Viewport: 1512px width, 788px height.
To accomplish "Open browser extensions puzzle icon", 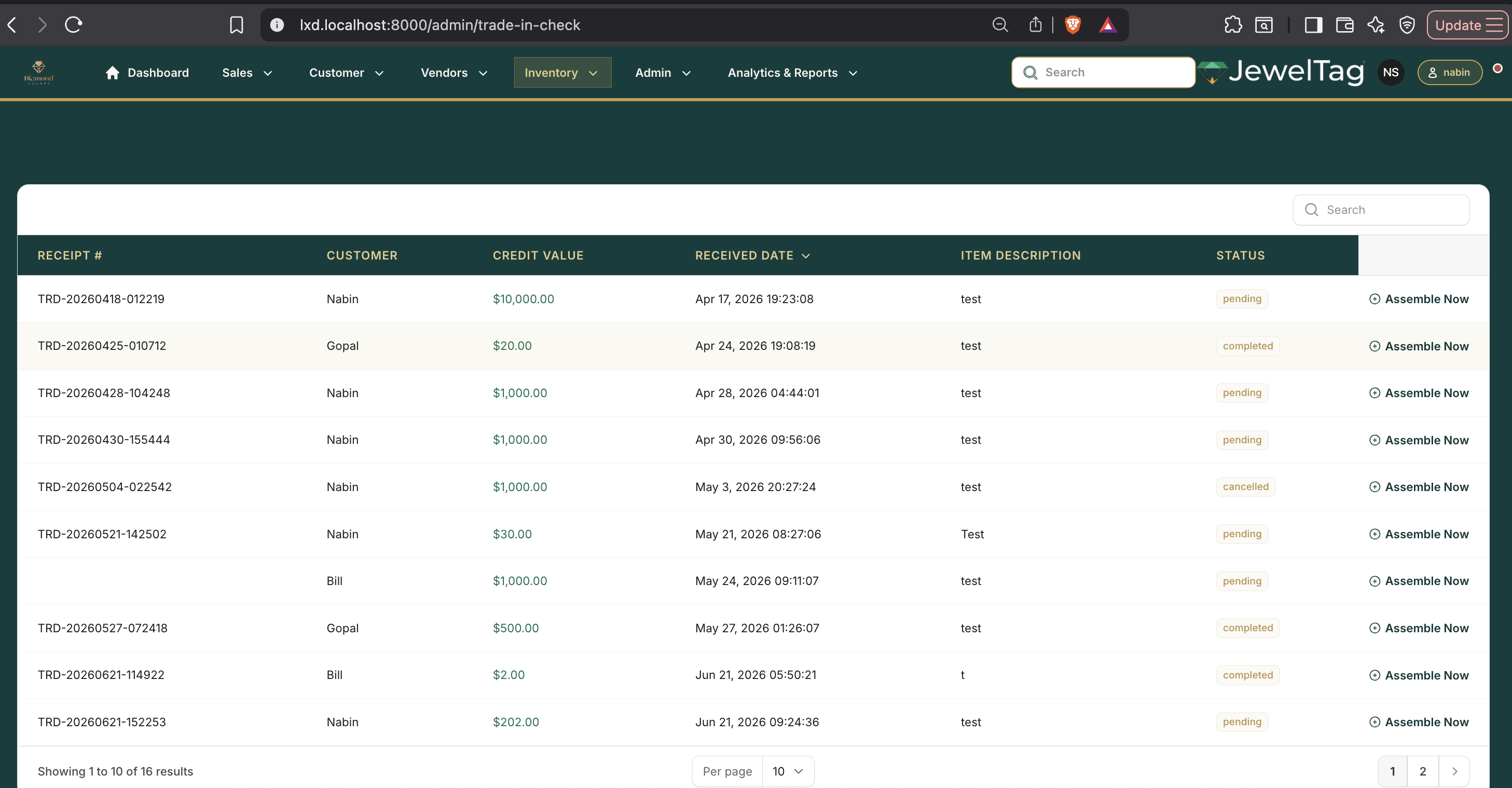I will [1233, 25].
